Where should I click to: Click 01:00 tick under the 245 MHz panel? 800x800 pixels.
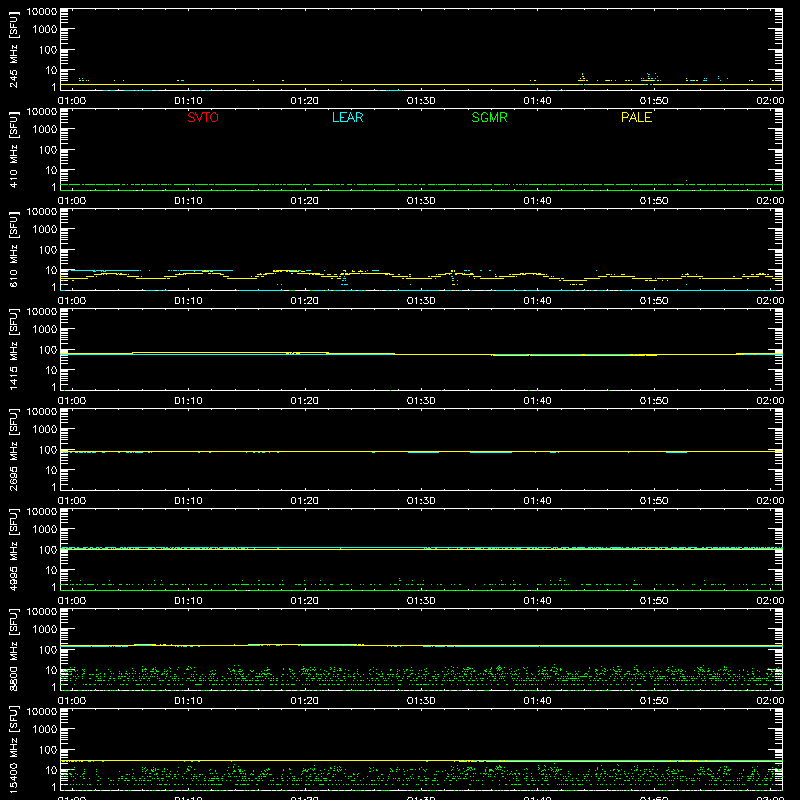pos(72,101)
